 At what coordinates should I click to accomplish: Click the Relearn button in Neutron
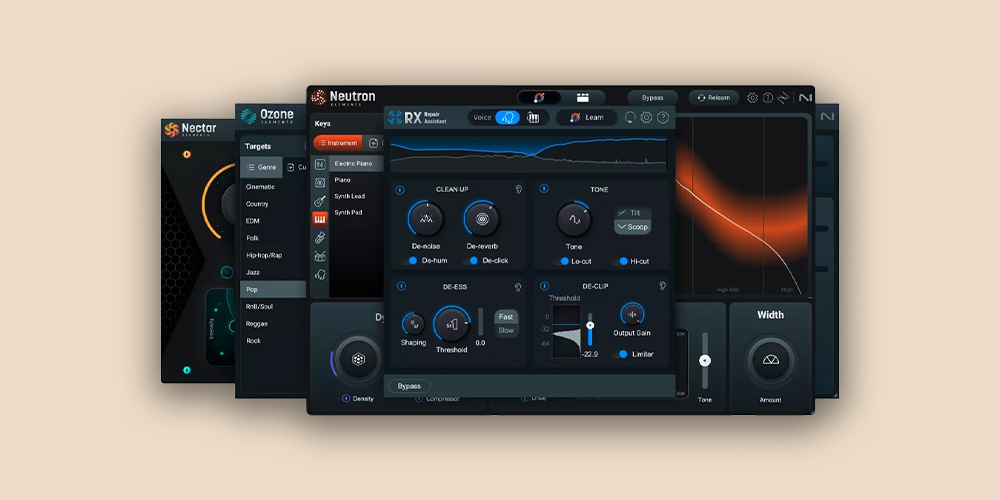tap(714, 98)
